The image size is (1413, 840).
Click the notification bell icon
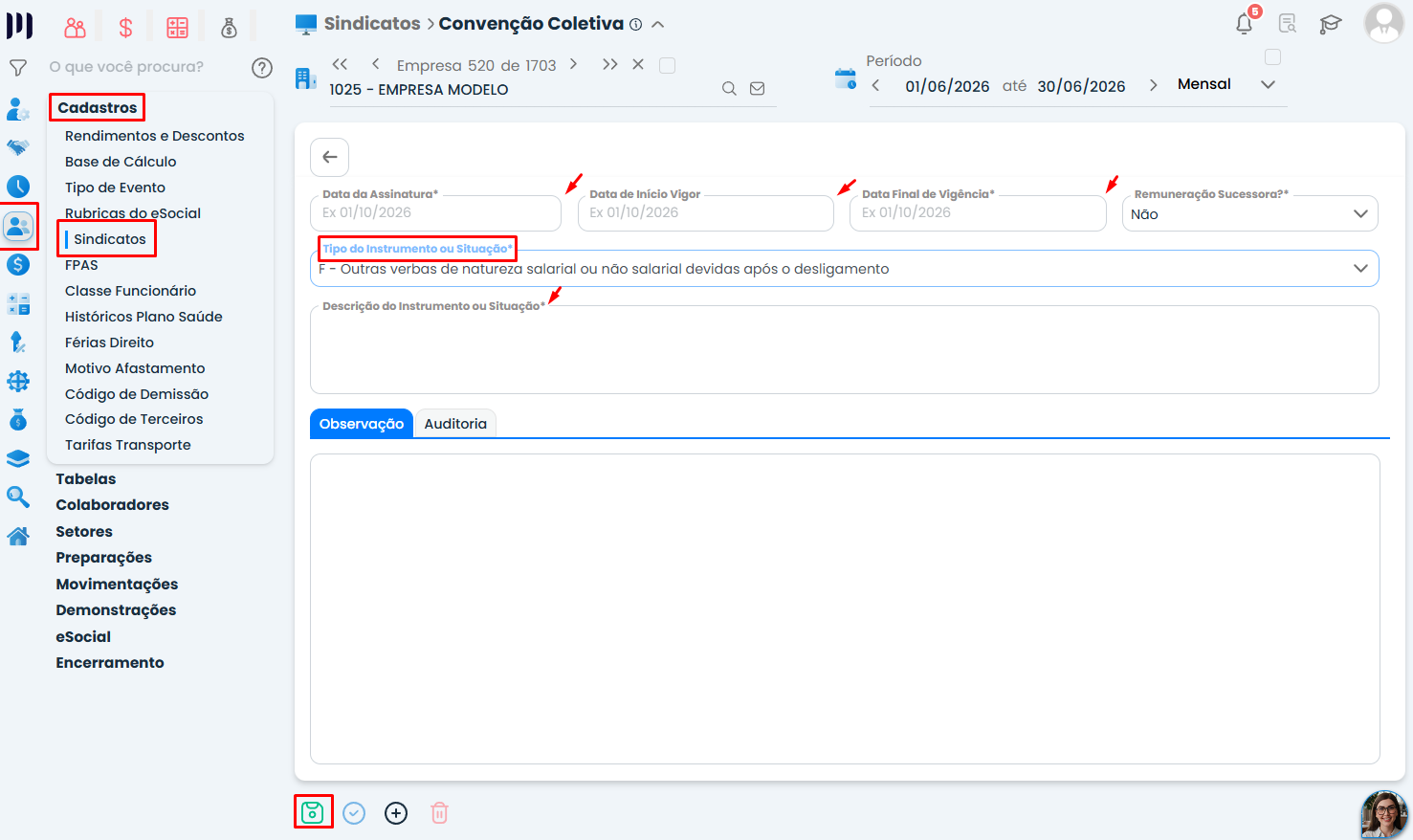coord(1245,24)
